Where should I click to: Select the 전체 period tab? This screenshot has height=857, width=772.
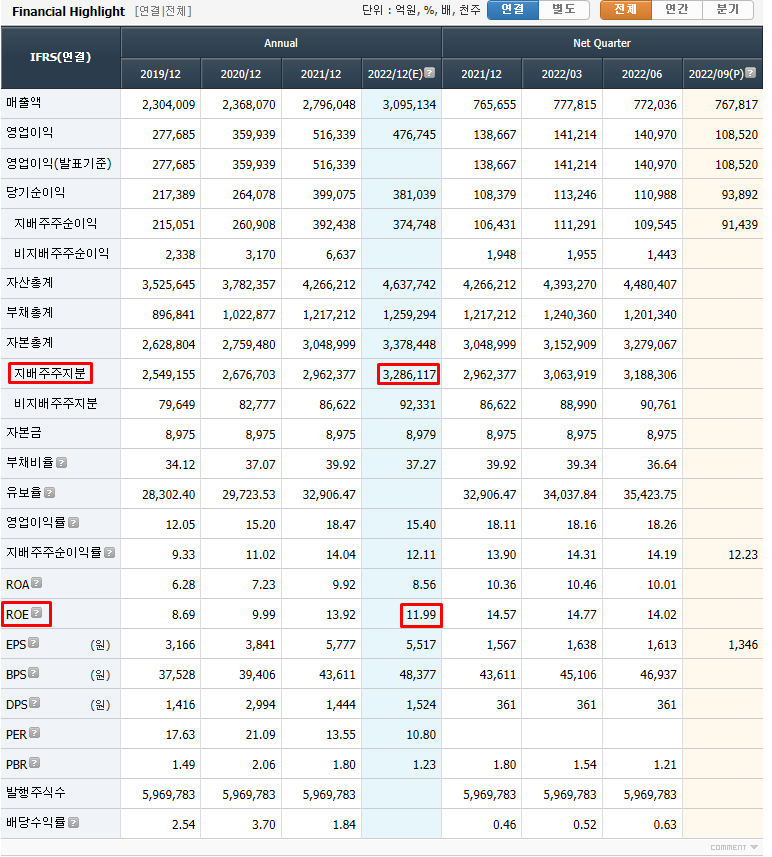pos(625,10)
